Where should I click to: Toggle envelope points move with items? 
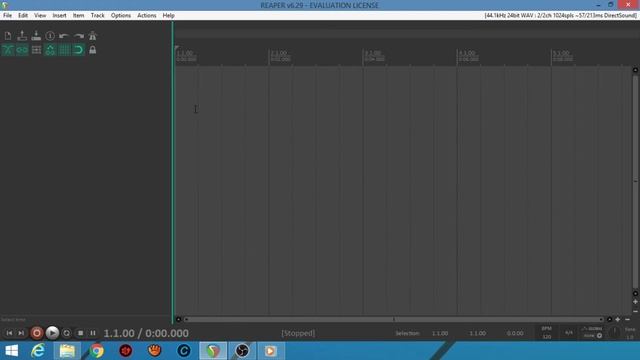pos(50,50)
